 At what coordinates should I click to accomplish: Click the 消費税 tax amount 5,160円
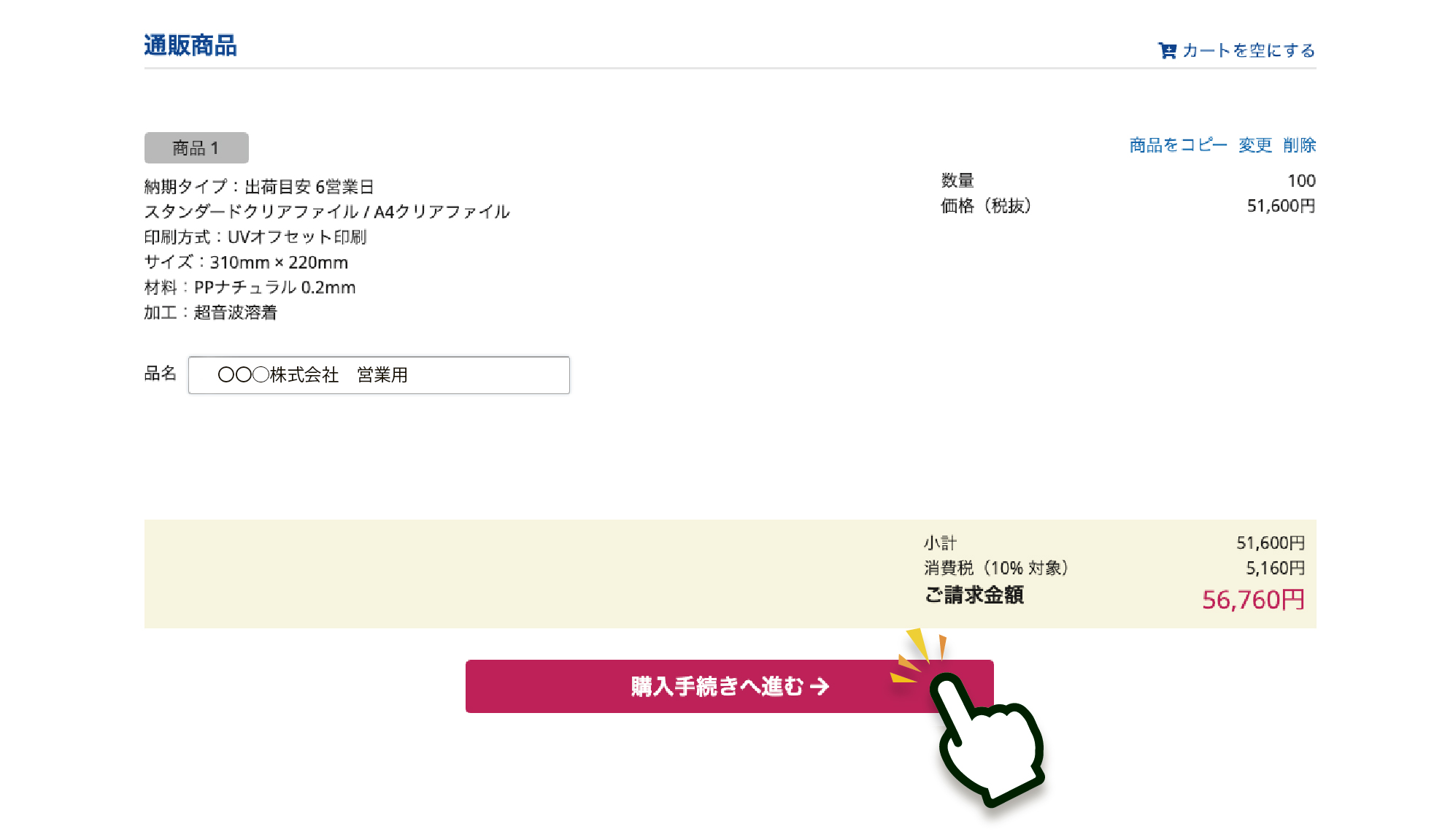(x=1275, y=568)
